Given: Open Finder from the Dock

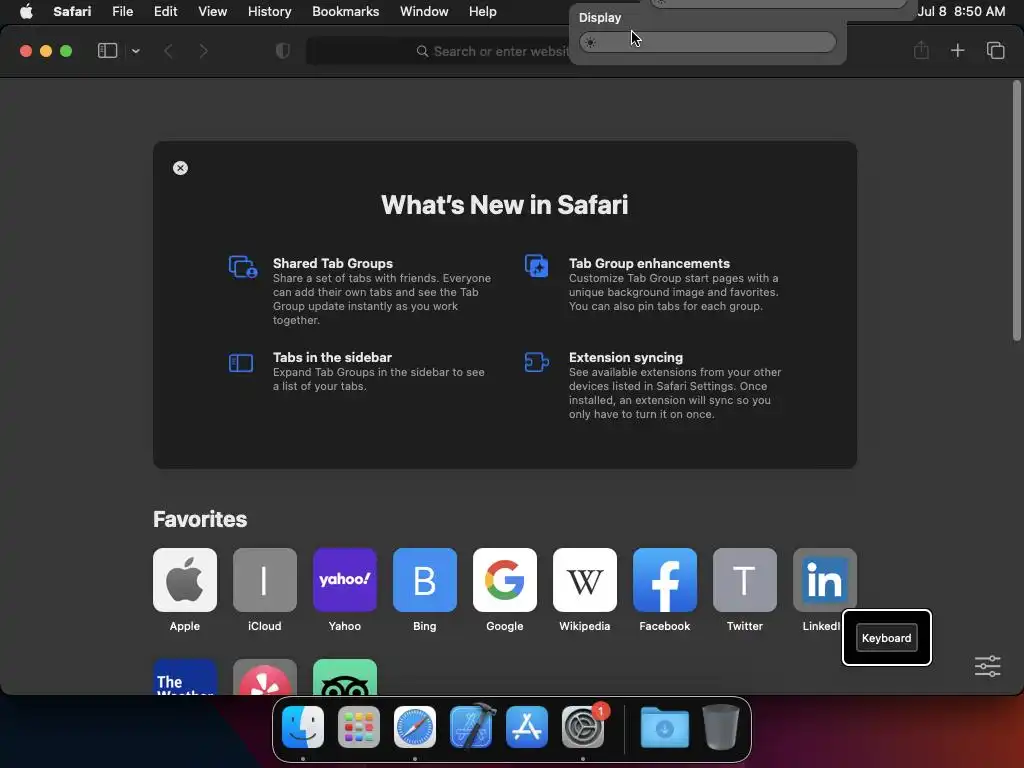Looking at the screenshot, I should pos(303,727).
